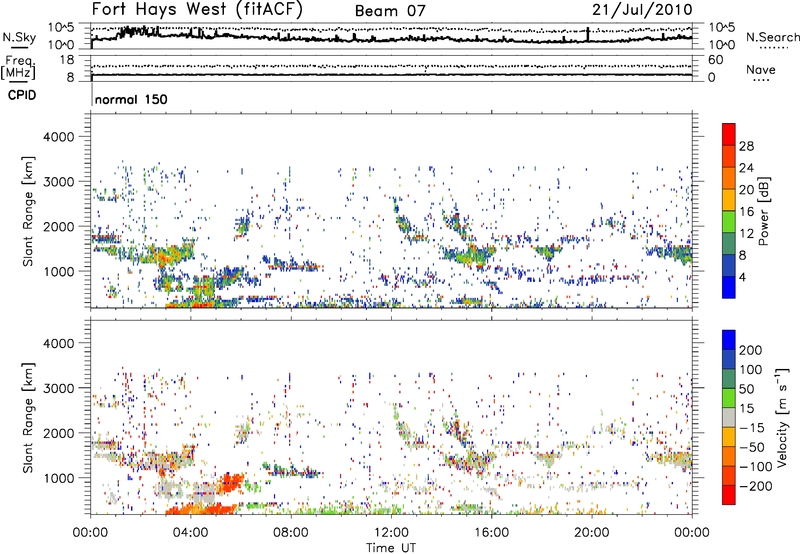Click the '1000' tick on the velocity panel
The height and width of the screenshot is (554, 800).
58,478
